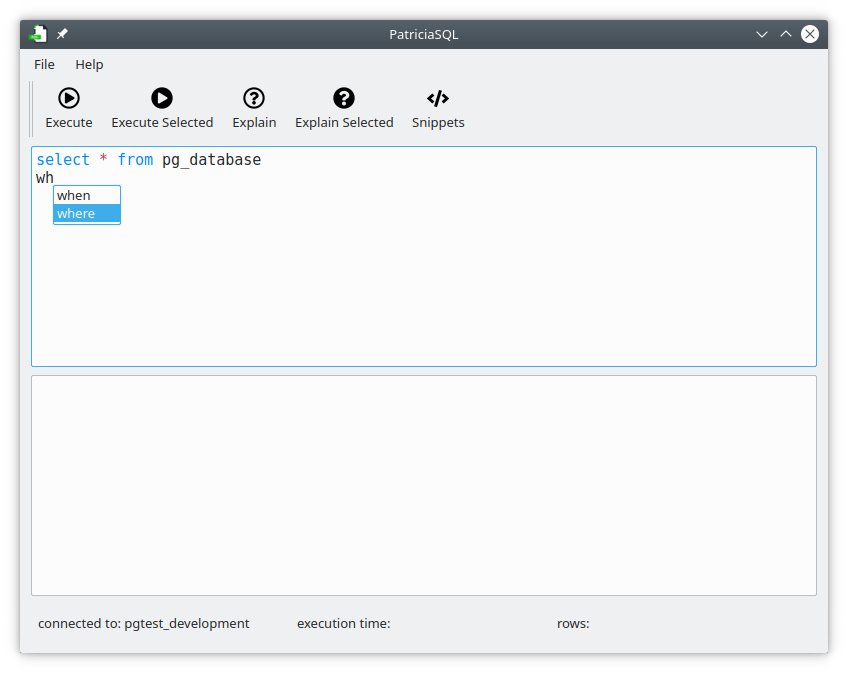Open Snippets using the code brackets icon
Viewport: 848px width, 673px height.
coord(437,98)
